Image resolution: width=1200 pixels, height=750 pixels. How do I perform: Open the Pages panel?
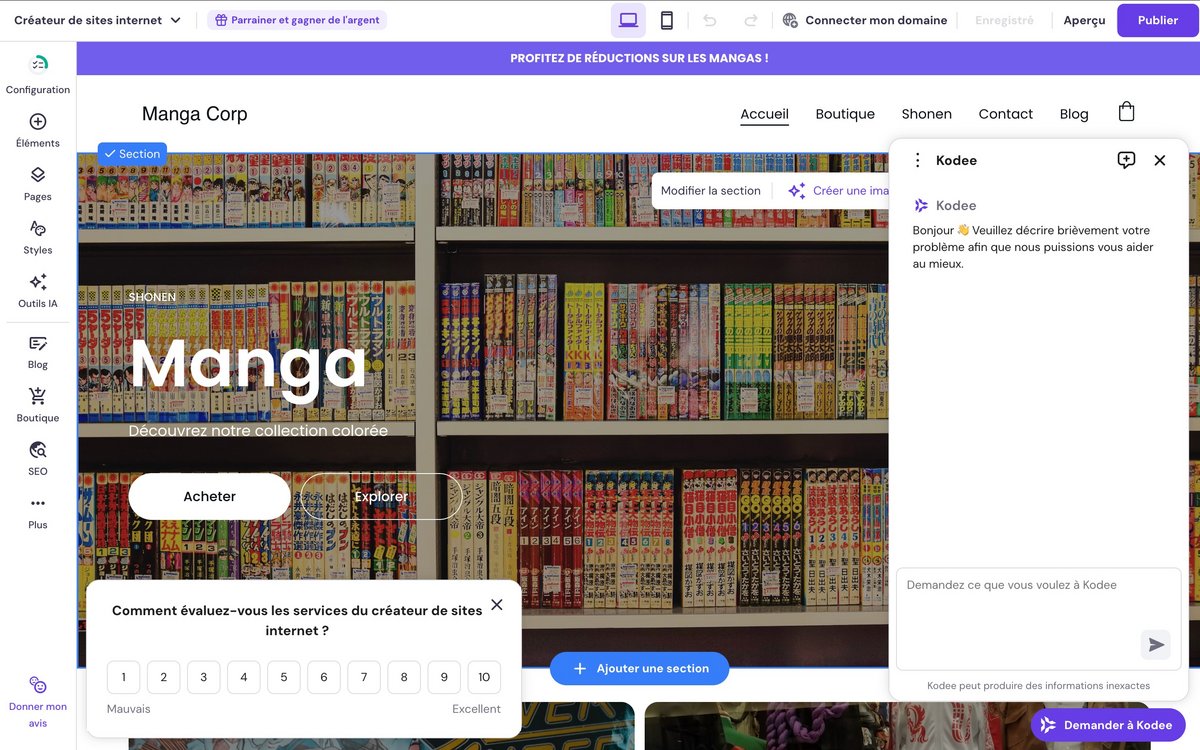(37, 184)
